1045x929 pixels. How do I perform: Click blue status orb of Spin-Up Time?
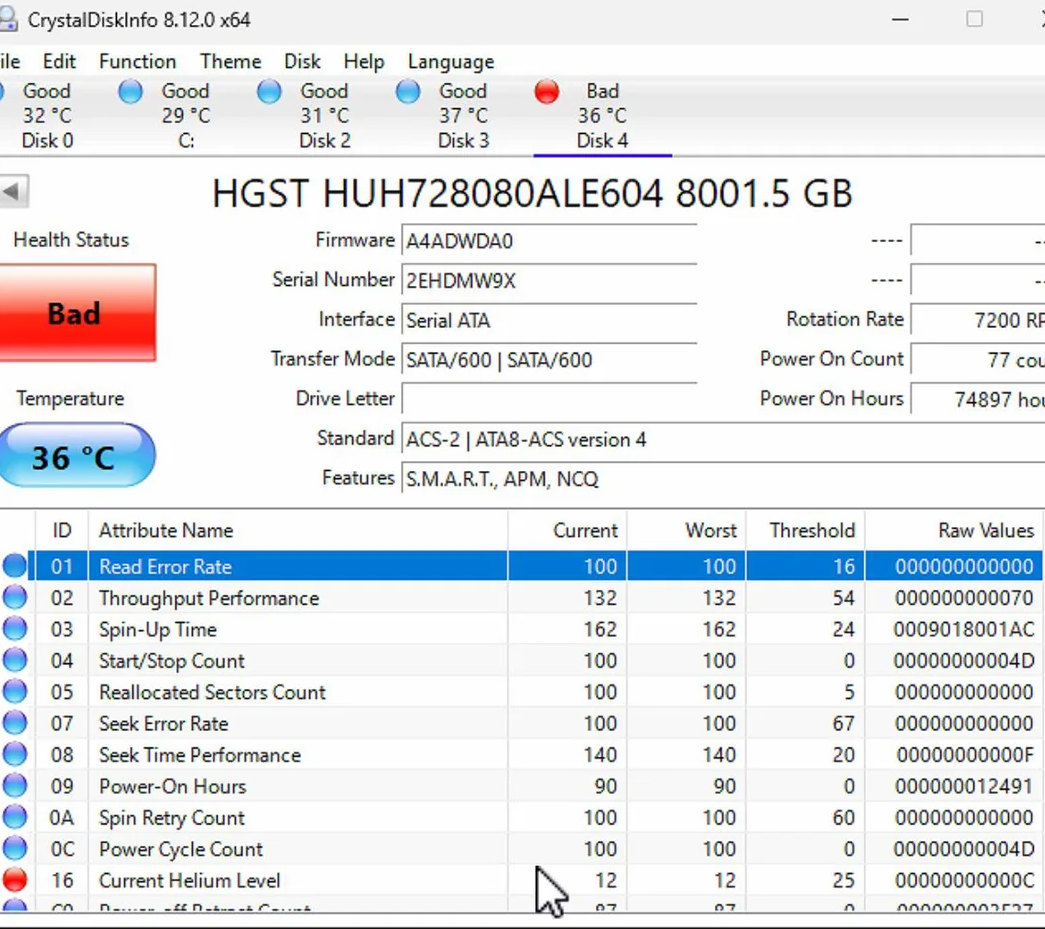pyautogui.click(x=15, y=628)
